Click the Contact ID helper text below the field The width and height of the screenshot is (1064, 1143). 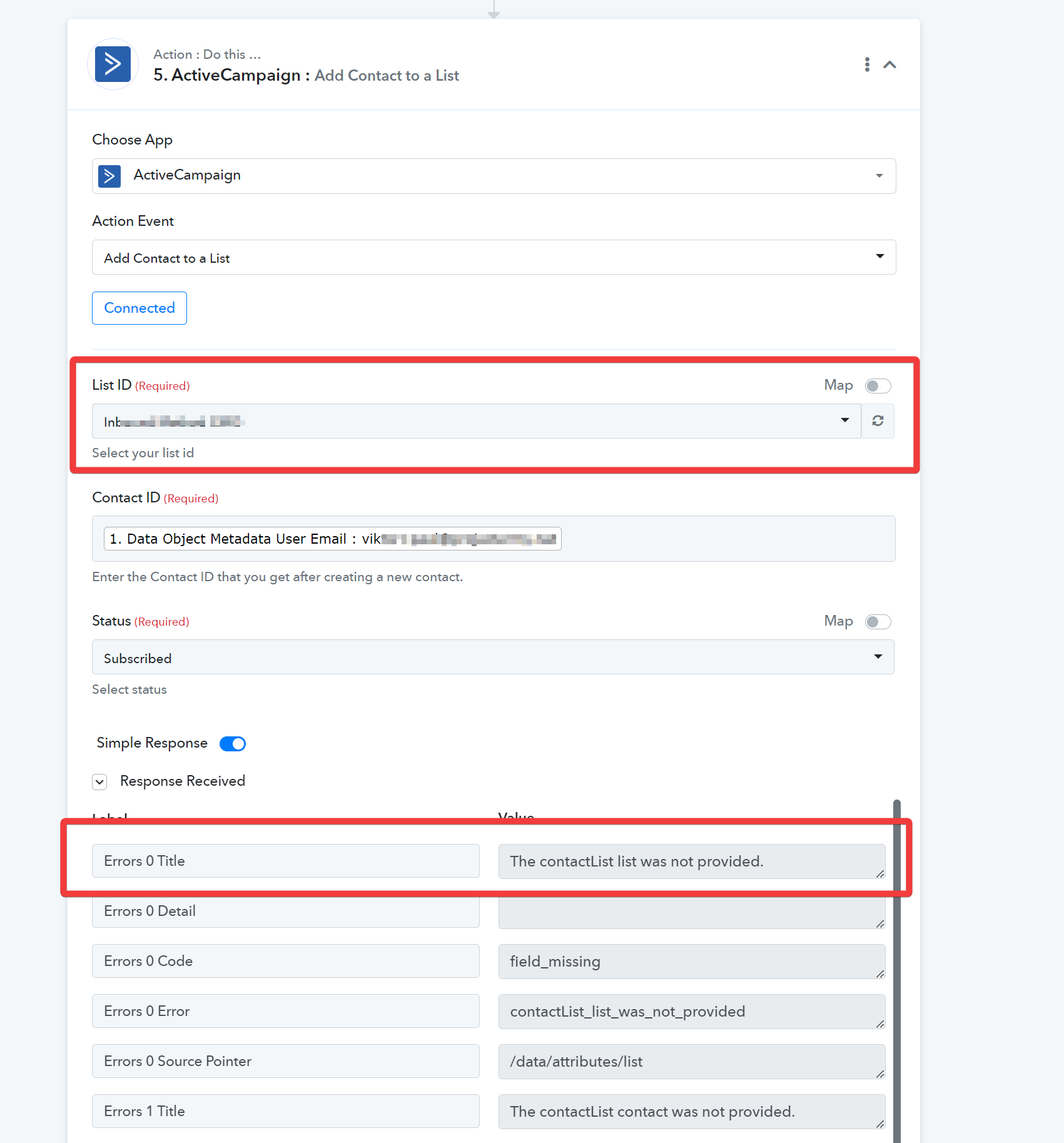278,577
